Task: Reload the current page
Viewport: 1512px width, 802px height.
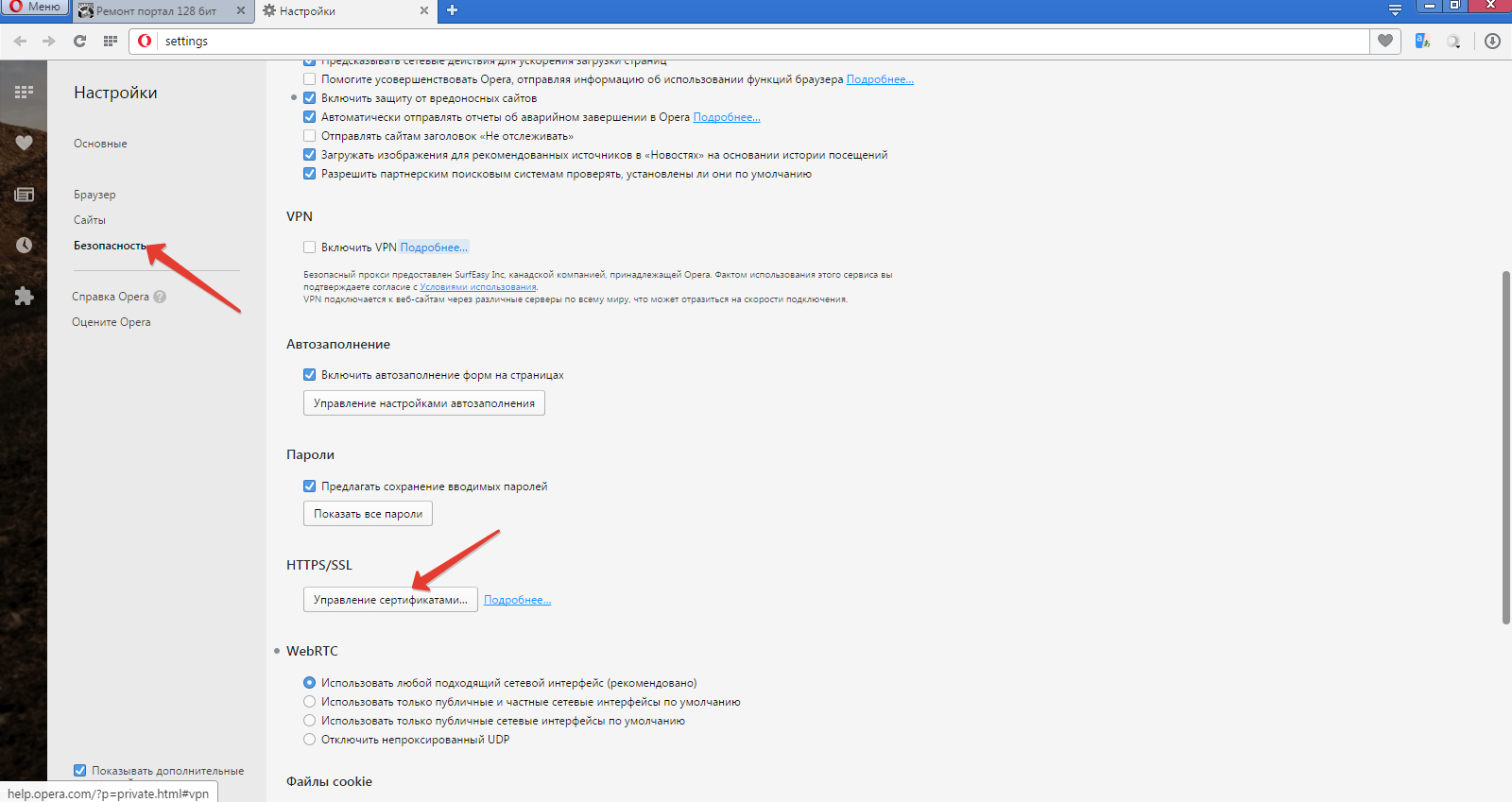Action: [x=79, y=41]
